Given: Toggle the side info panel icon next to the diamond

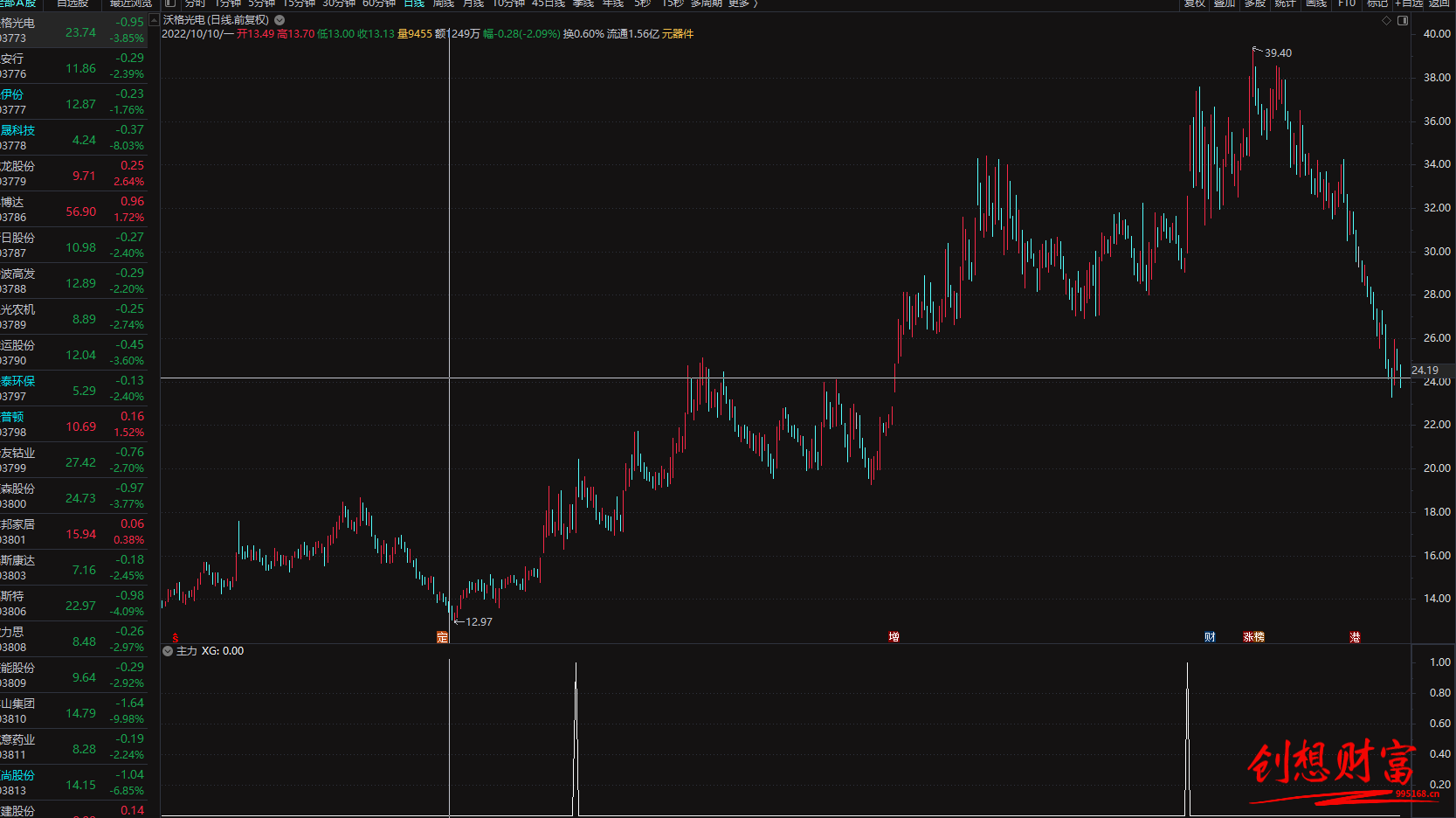Looking at the screenshot, I should coord(1403,20).
